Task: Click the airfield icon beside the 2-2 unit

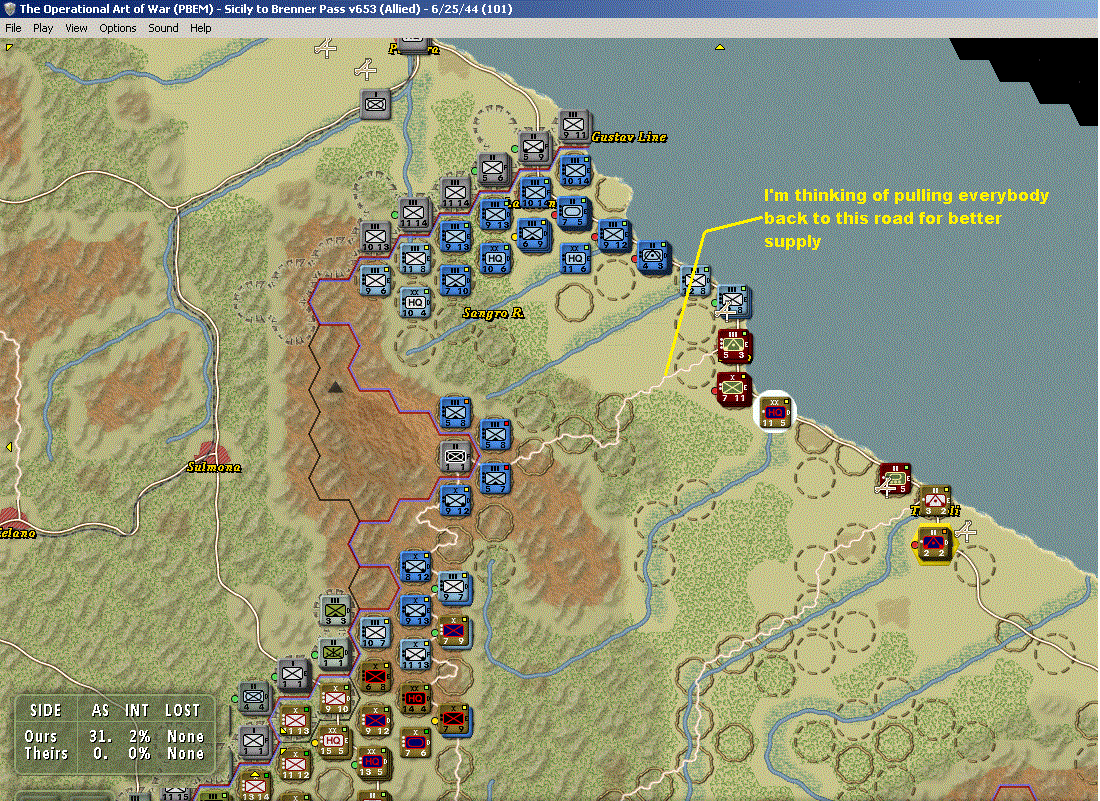Action: 967,531
